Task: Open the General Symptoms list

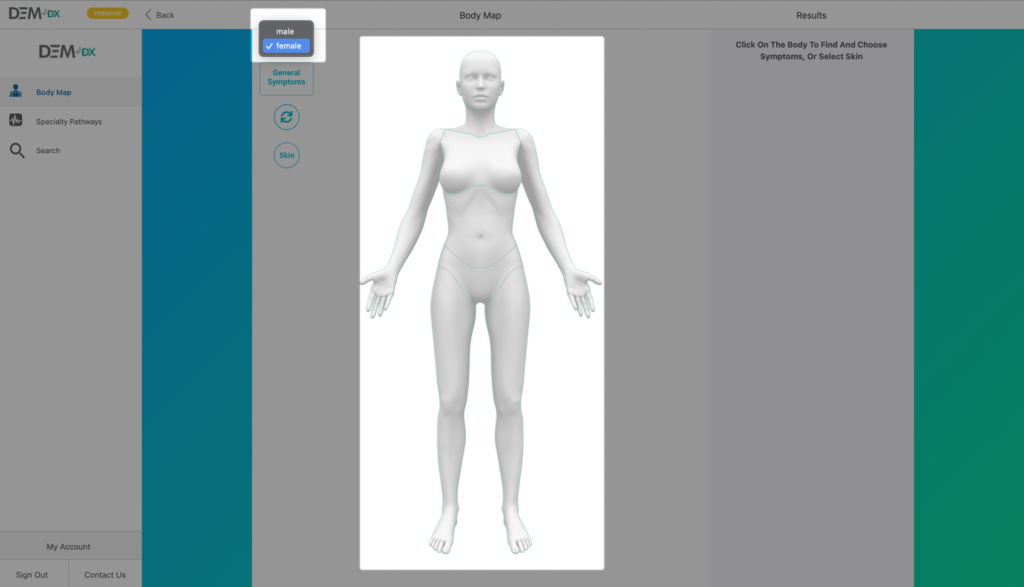Action: (286, 77)
